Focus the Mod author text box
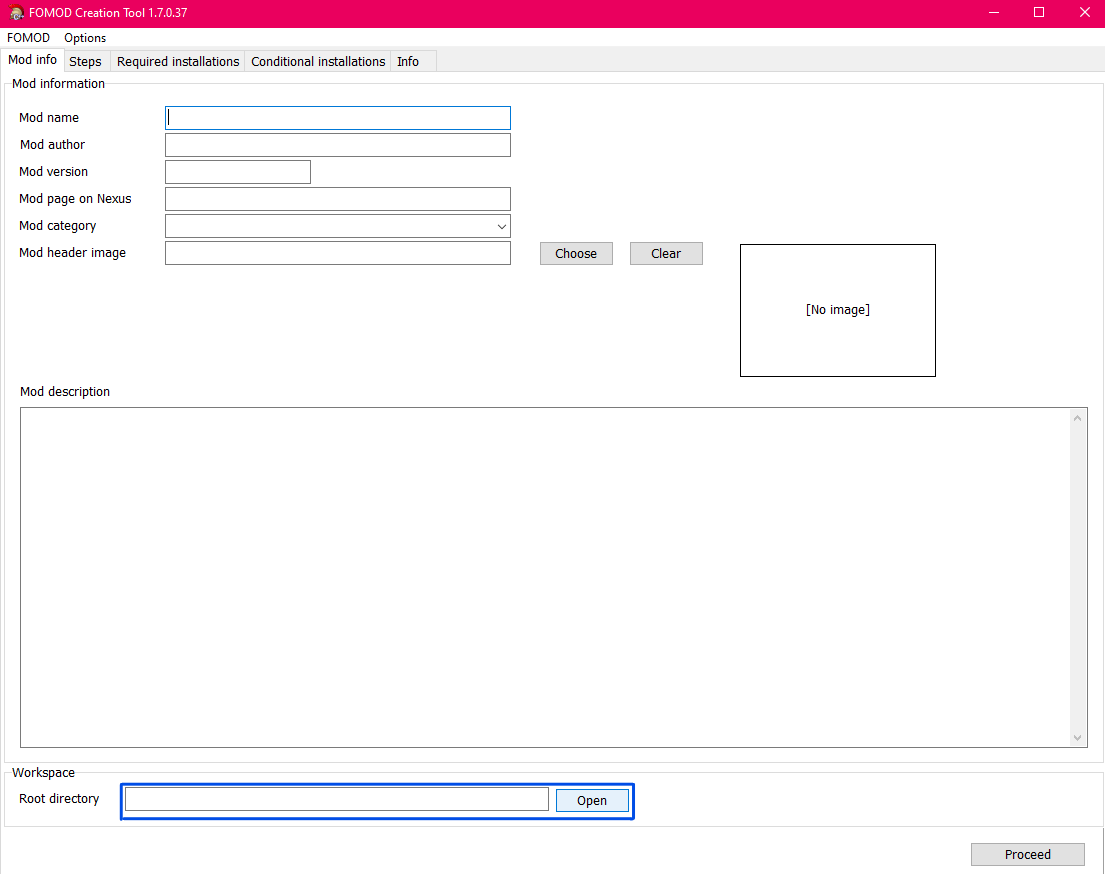 coord(338,145)
